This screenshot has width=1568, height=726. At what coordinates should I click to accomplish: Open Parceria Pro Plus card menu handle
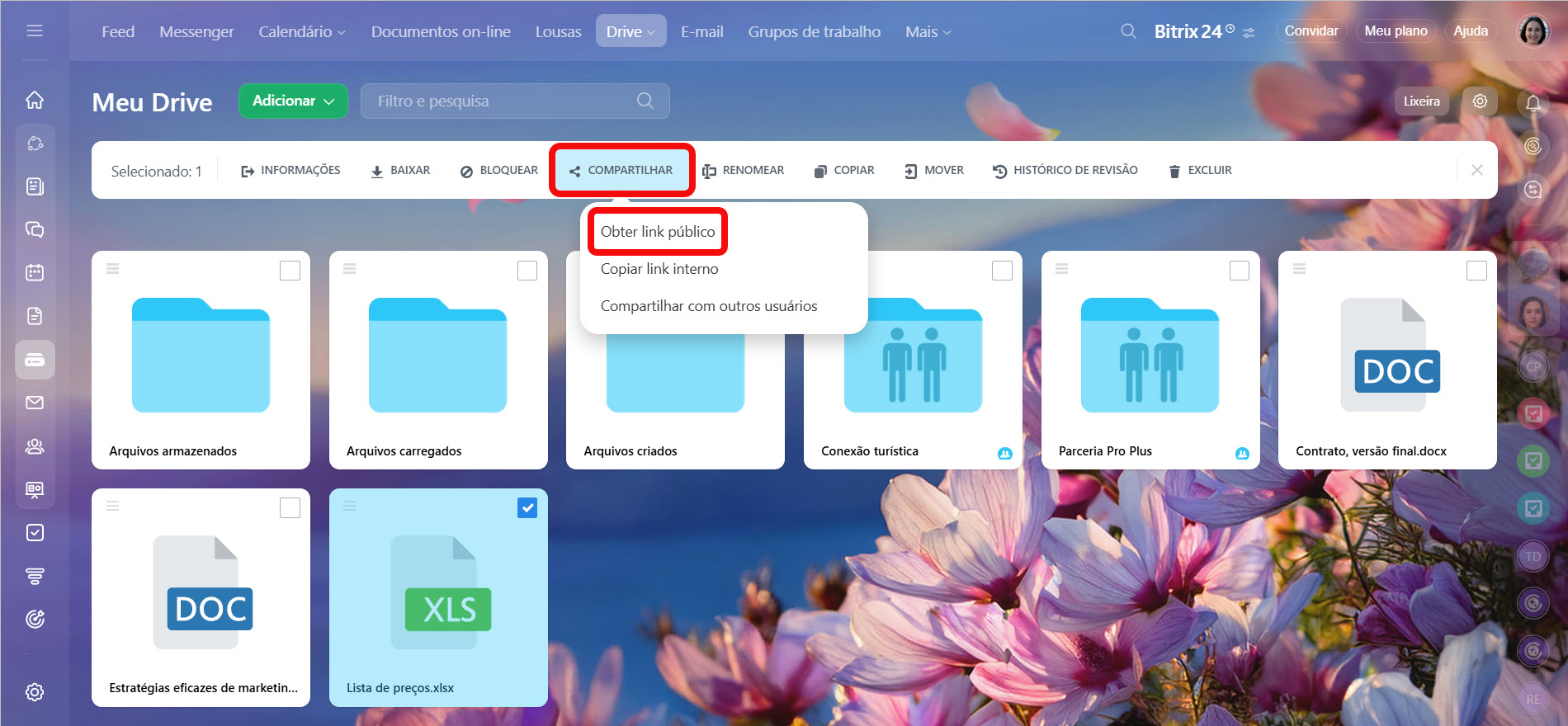1062,269
